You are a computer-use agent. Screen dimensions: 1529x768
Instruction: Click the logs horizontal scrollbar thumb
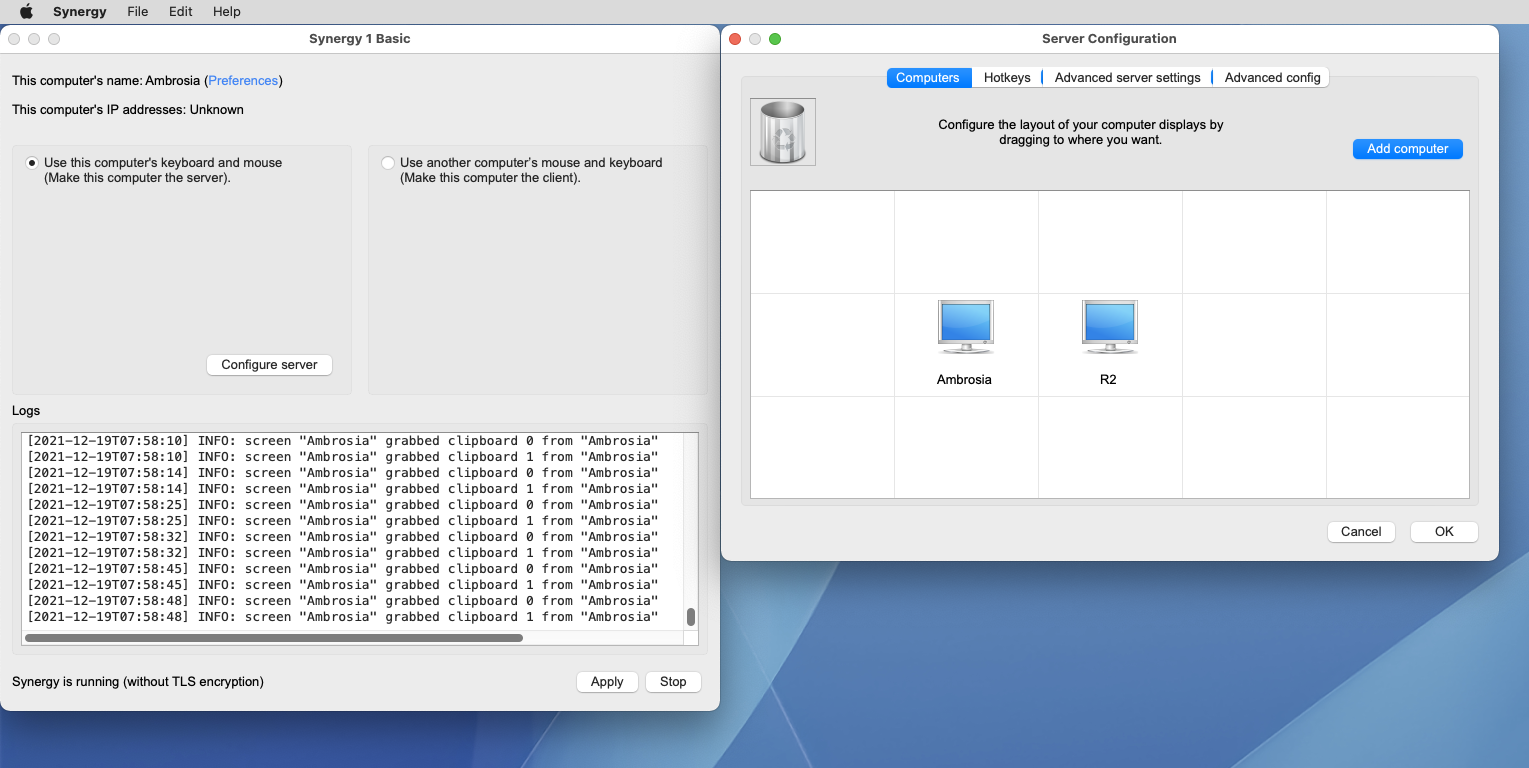click(x=273, y=637)
